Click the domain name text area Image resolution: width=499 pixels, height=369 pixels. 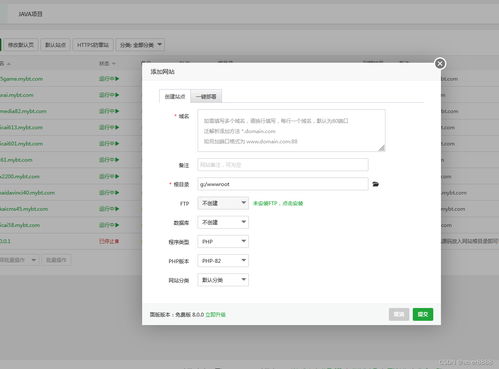pyautogui.click(x=291, y=131)
